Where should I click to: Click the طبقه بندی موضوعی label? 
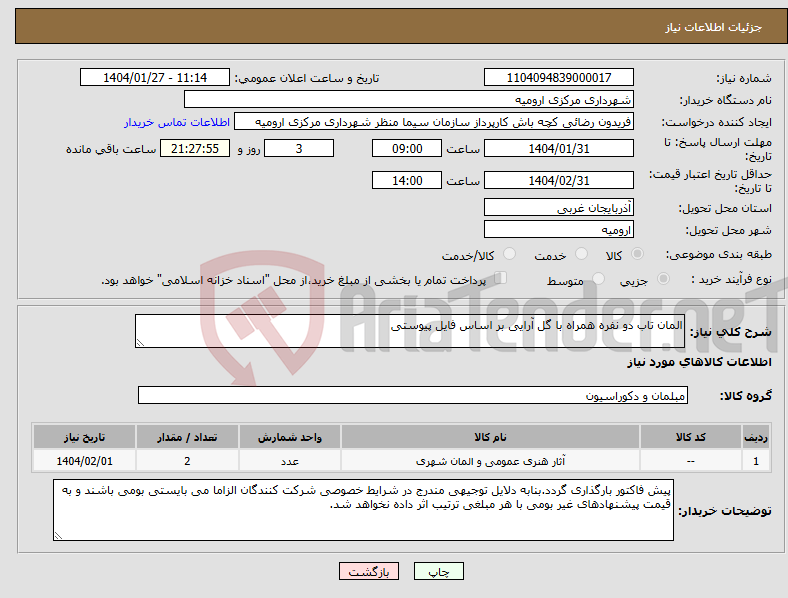(x=719, y=254)
